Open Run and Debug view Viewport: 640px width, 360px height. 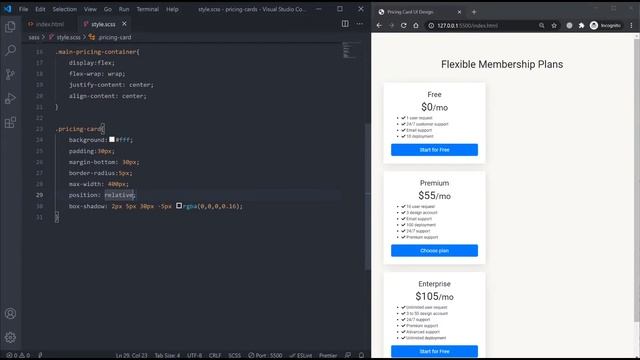click(10, 98)
